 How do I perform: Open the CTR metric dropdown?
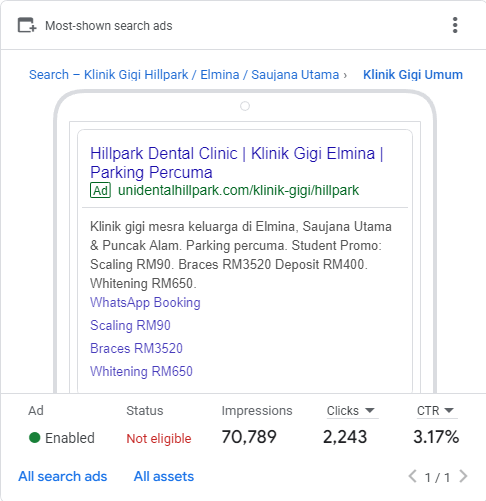pos(435,411)
